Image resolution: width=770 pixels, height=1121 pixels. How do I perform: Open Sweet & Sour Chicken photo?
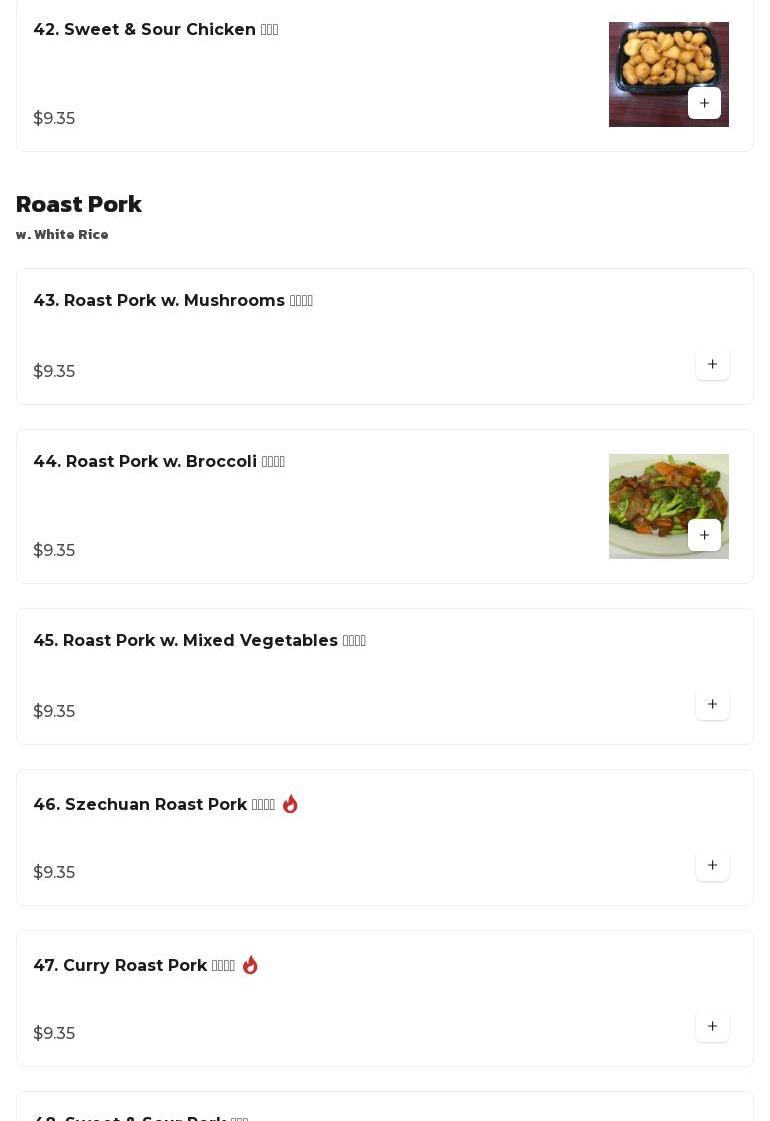coord(650,62)
